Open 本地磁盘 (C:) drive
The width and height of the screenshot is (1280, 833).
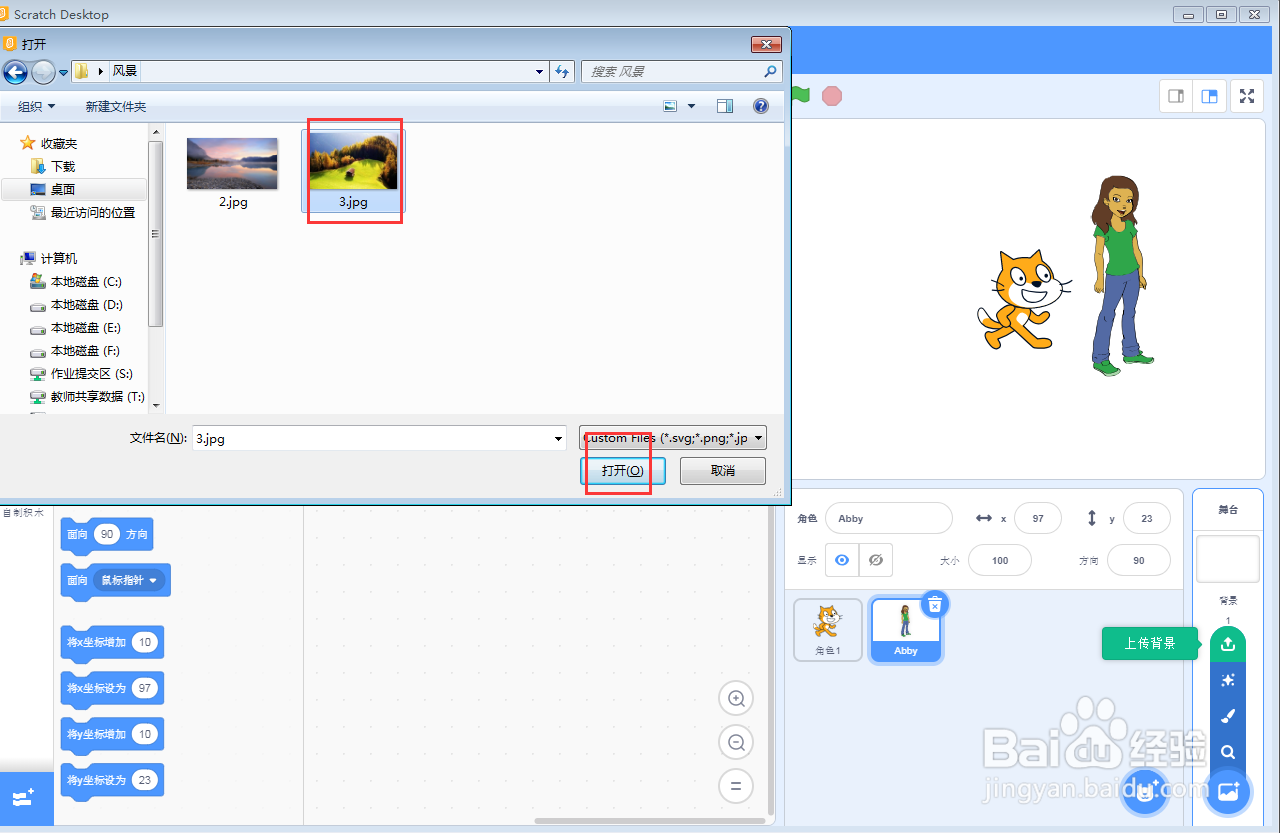click(86, 282)
